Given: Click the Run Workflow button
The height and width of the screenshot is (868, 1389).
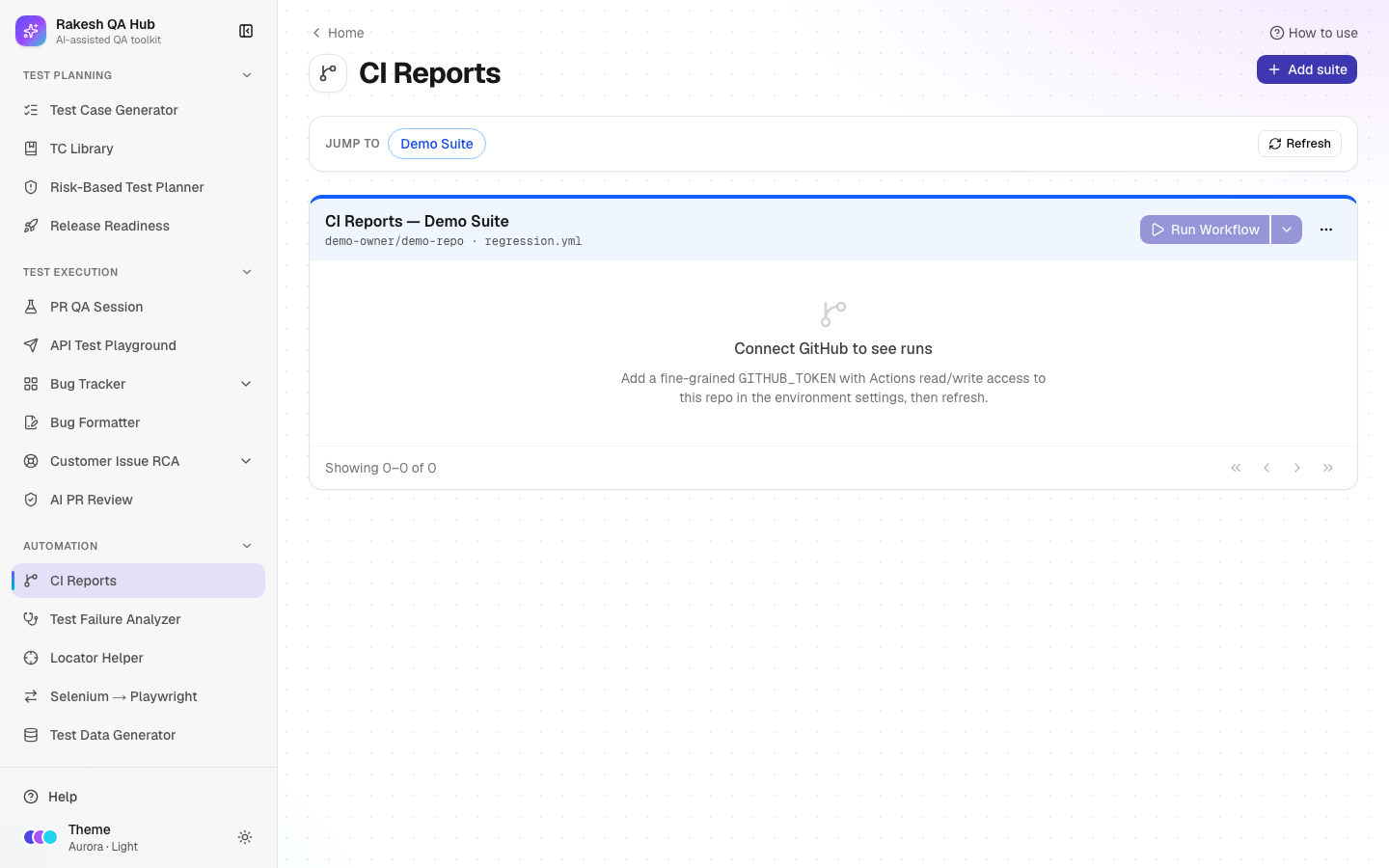Looking at the screenshot, I should (1205, 230).
